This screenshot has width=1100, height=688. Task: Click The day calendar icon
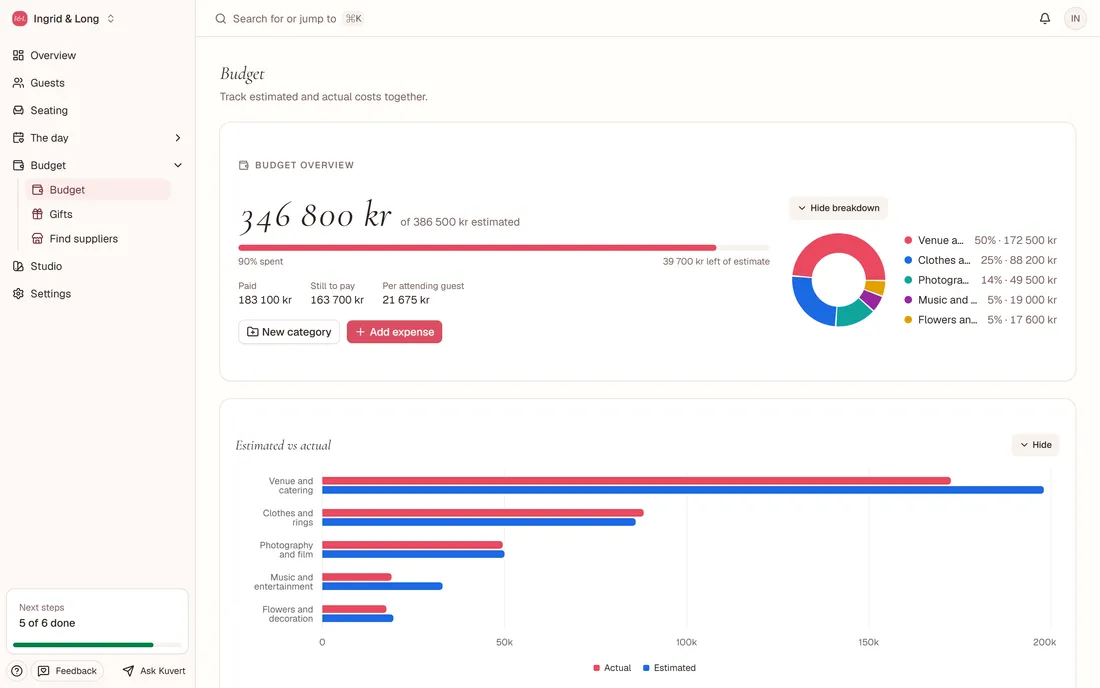coord(18,138)
